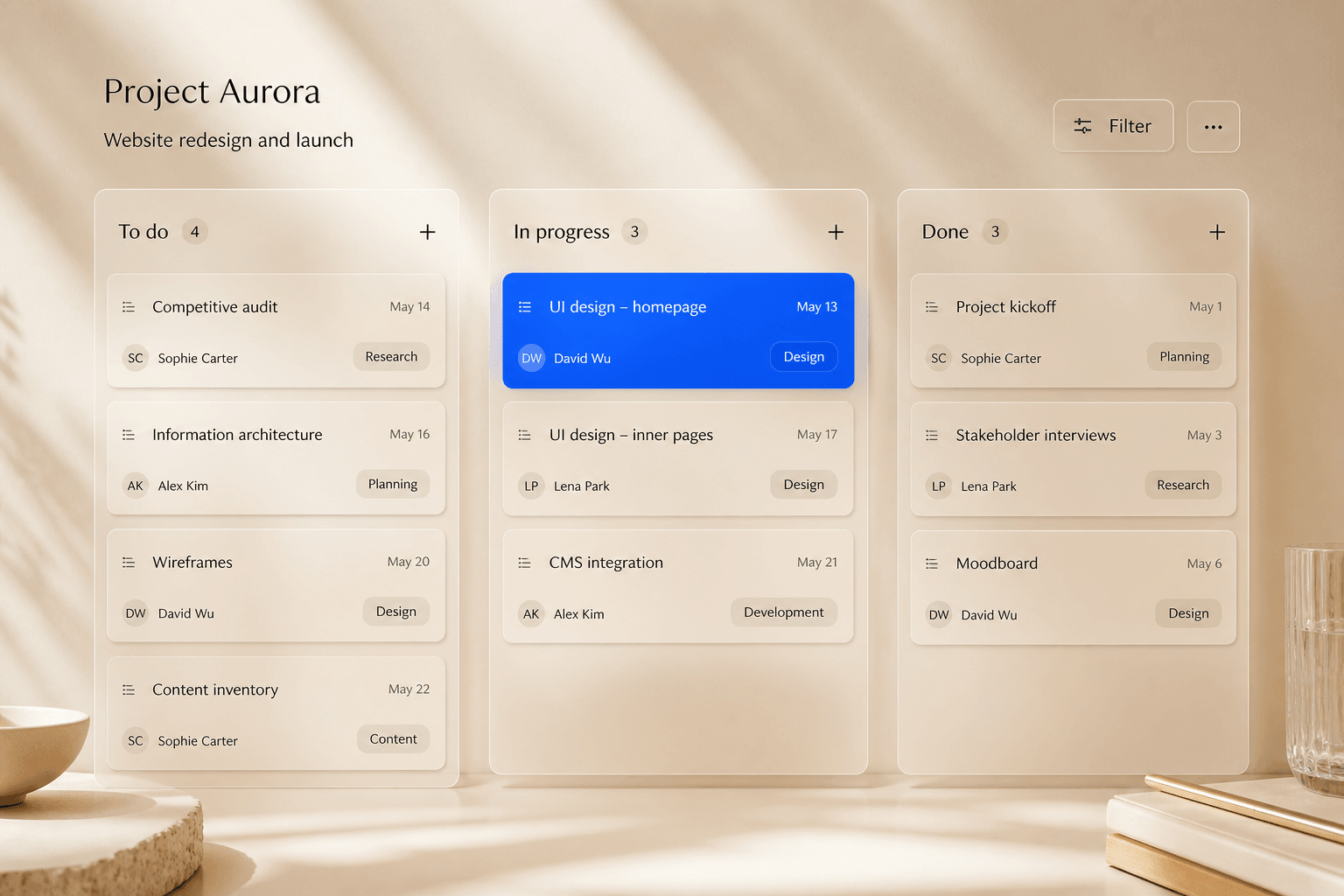Click the list icon on CMS integration card
The image size is (1344, 896).
pos(525,563)
